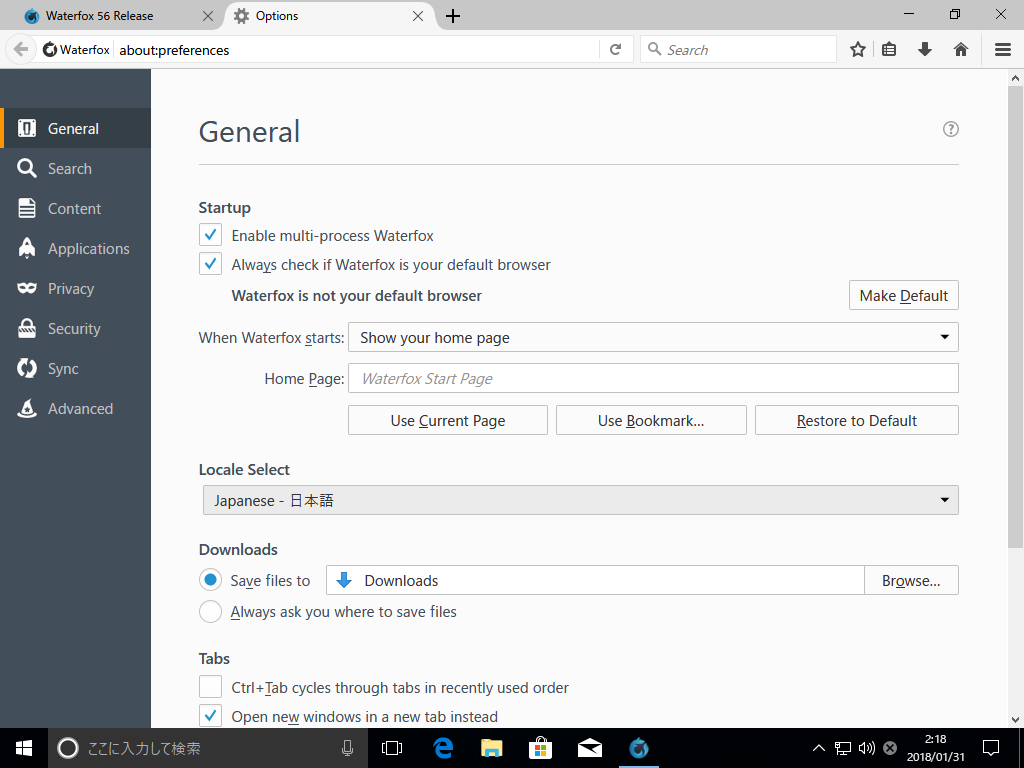Open a new tab with plus icon
This screenshot has height=768, width=1024.
click(x=453, y=16)
